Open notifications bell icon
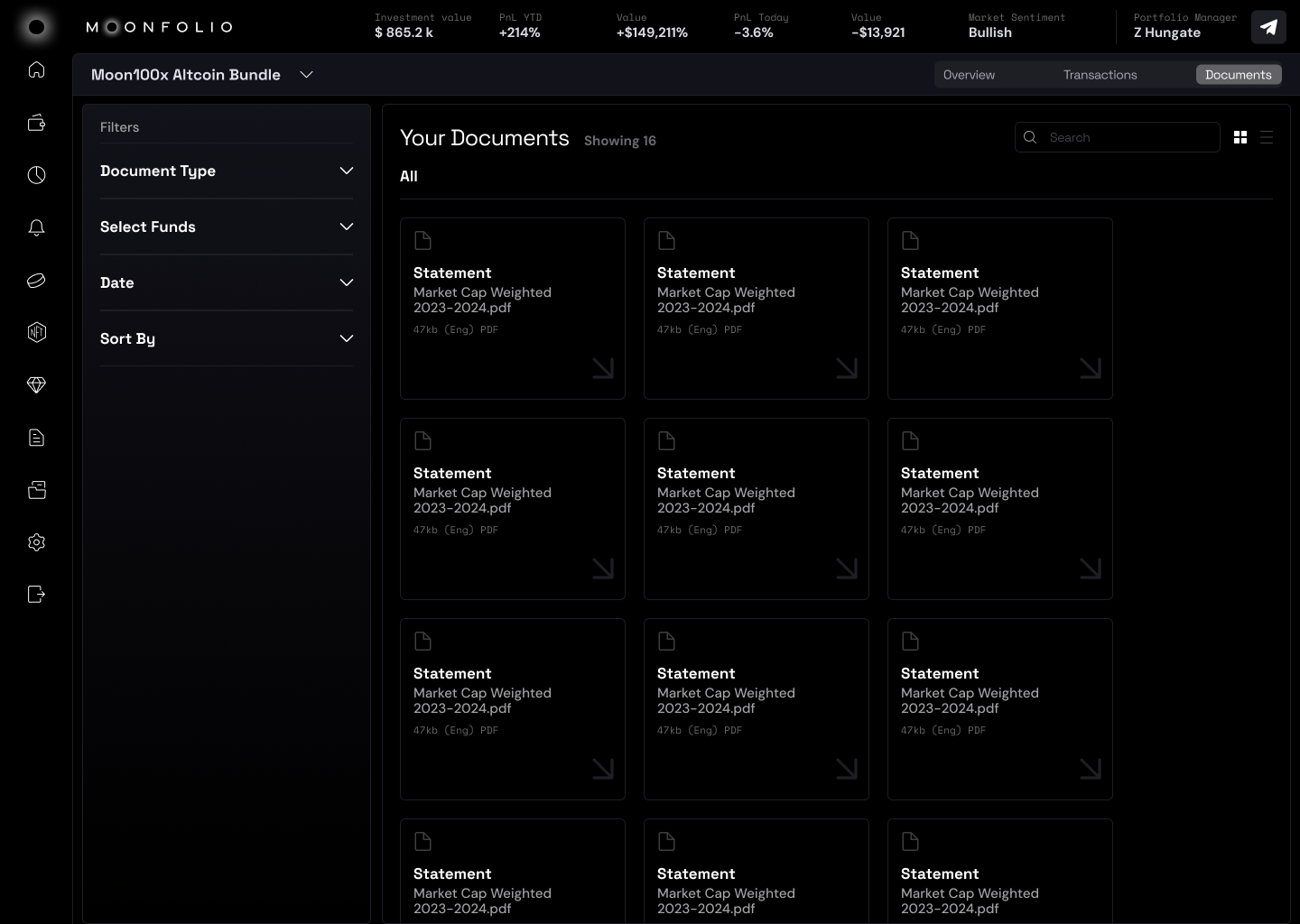This screenshot has height=924, width=1300. (36, 227)
